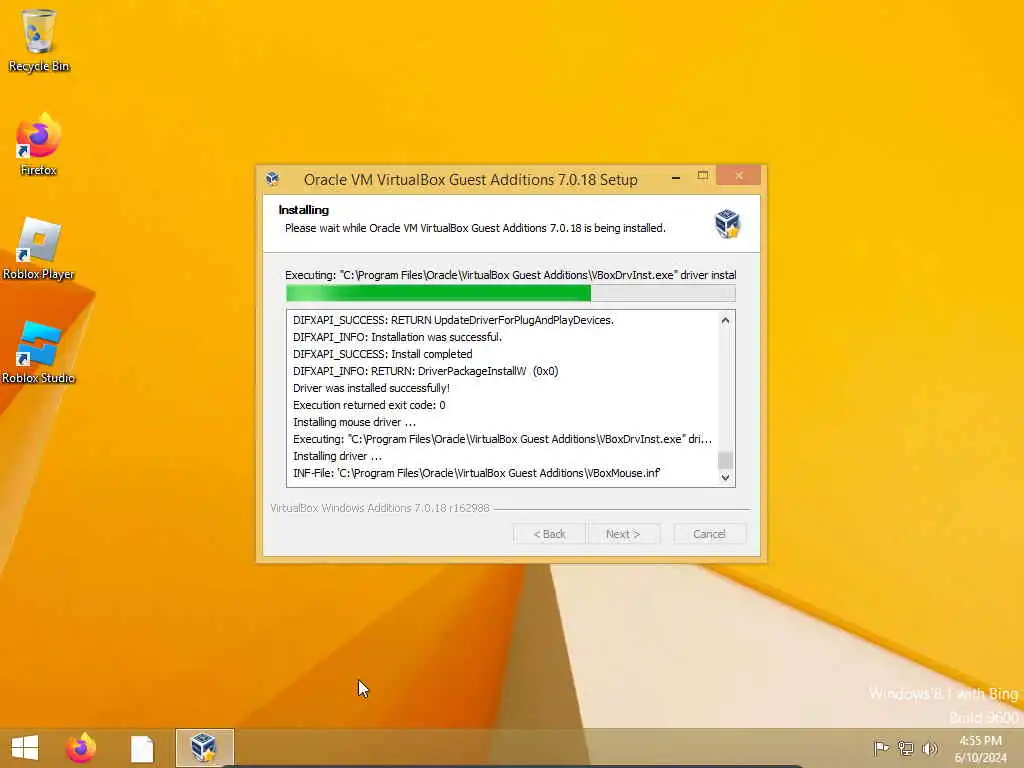Click the 'Installing' header text
1024x768 pixels.
304,210
